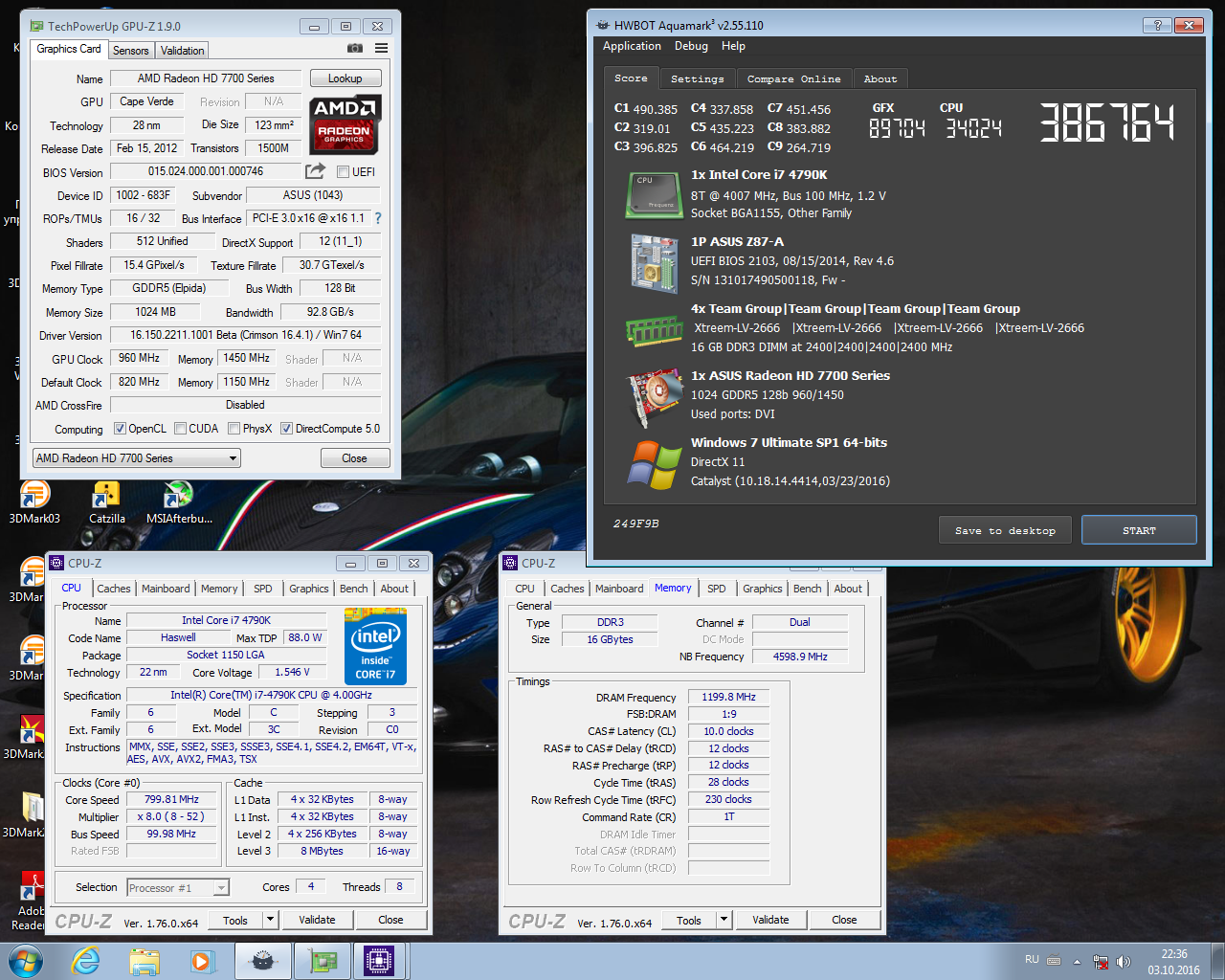This screenshot has width=1225, height=980.
Task: Open the MSI Afterburner desktop shortcut
Action: [x=179, y=503]
